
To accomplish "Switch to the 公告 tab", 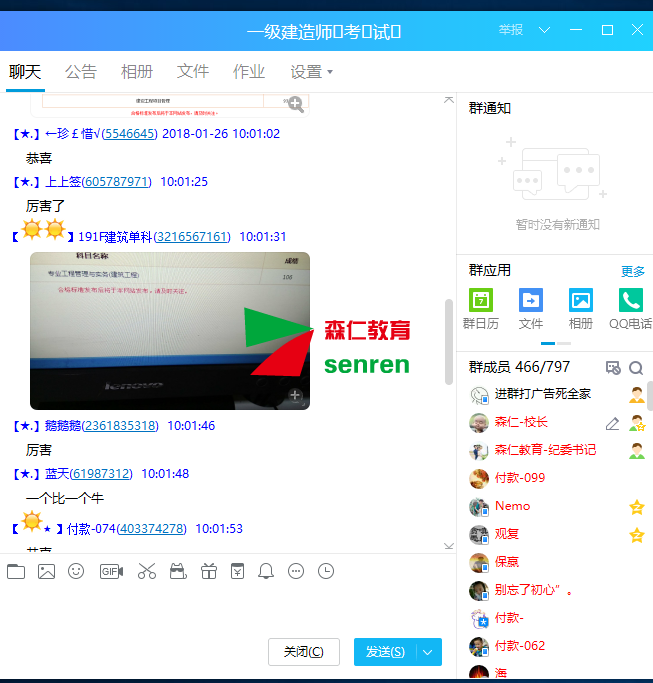I will pos(81,72).
